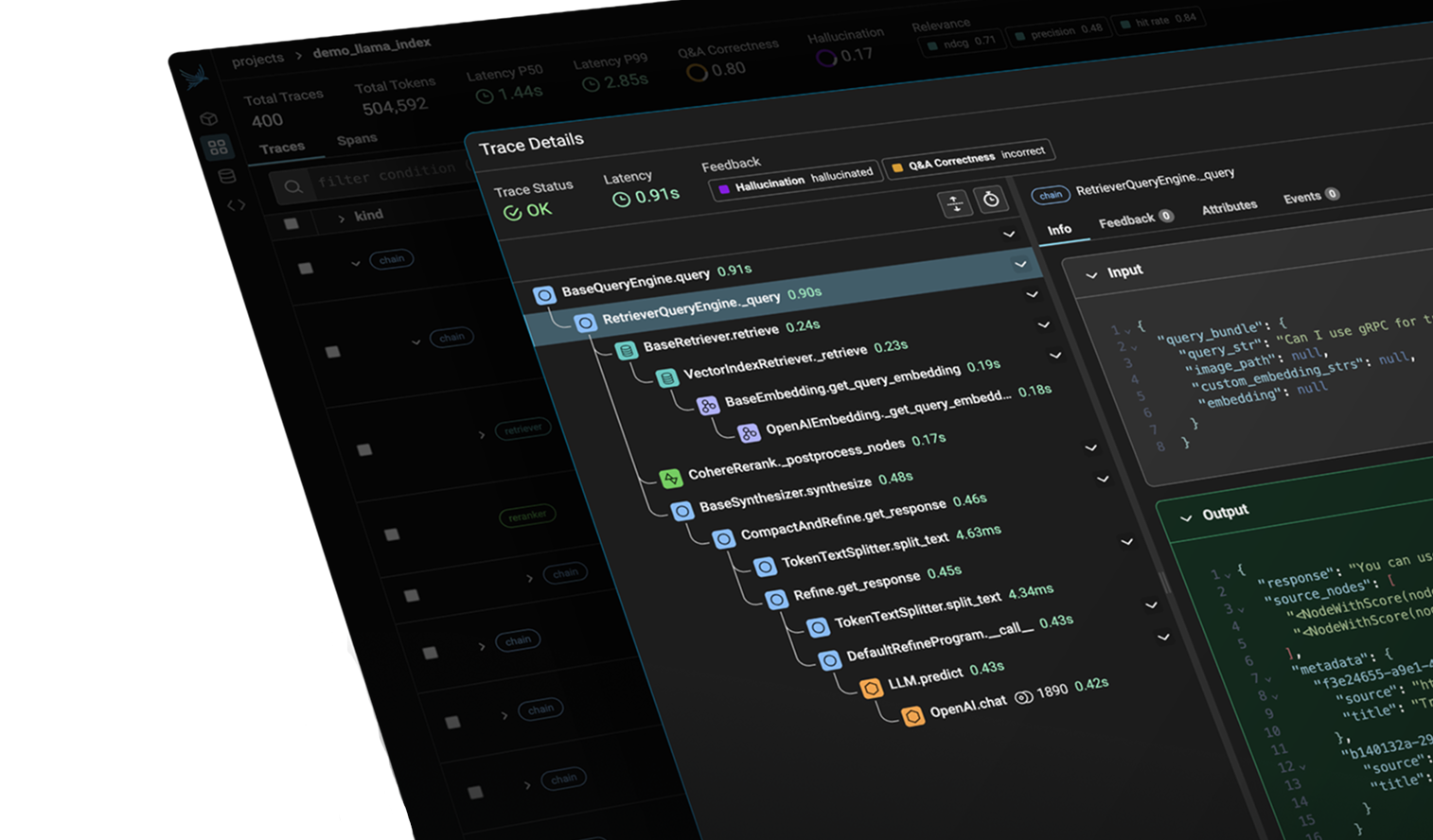Screen dimensions: 1433x840
Task: Click the magnifier icon in the filter bar
Action: pyautogui.click(x=293, y=187)
